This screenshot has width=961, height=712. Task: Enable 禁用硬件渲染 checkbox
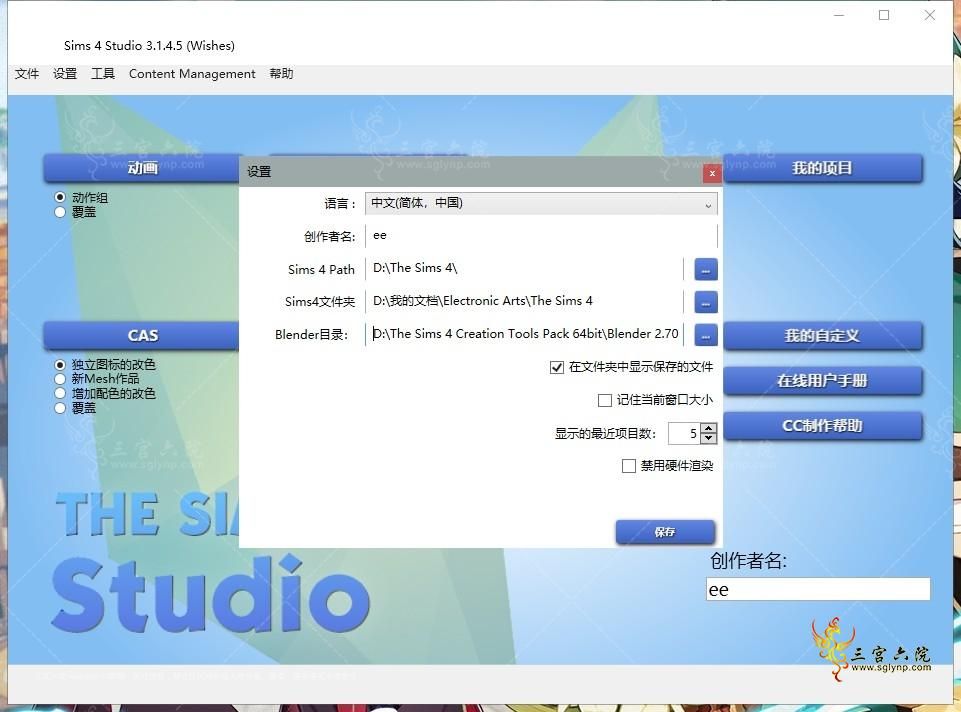(628, 466)
